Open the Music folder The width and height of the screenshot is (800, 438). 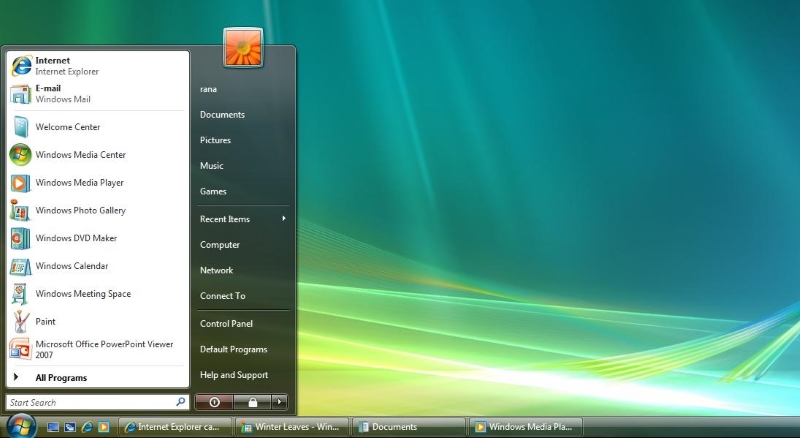click(x=212, y=166)
